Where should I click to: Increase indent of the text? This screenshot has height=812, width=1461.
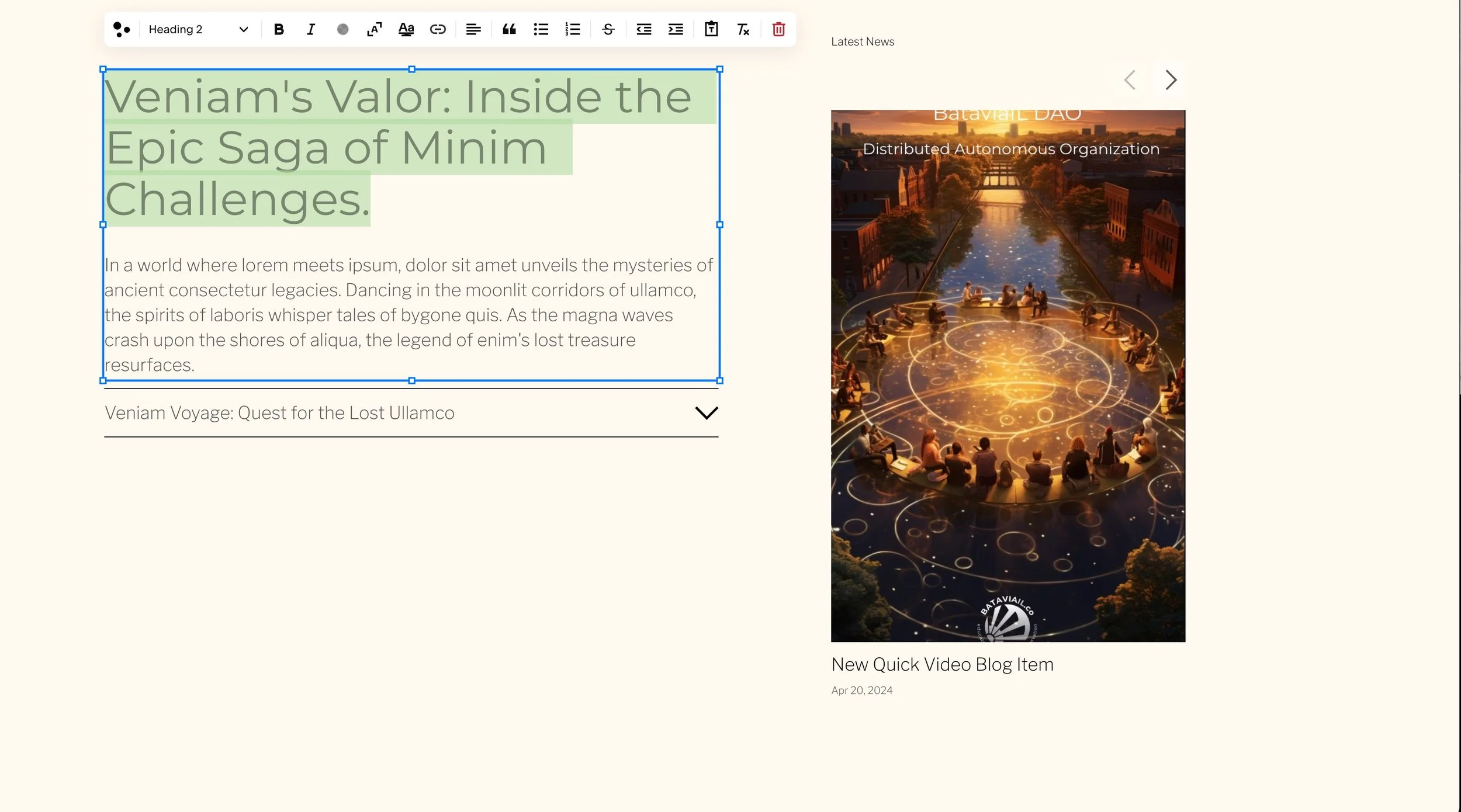point(676,29)
